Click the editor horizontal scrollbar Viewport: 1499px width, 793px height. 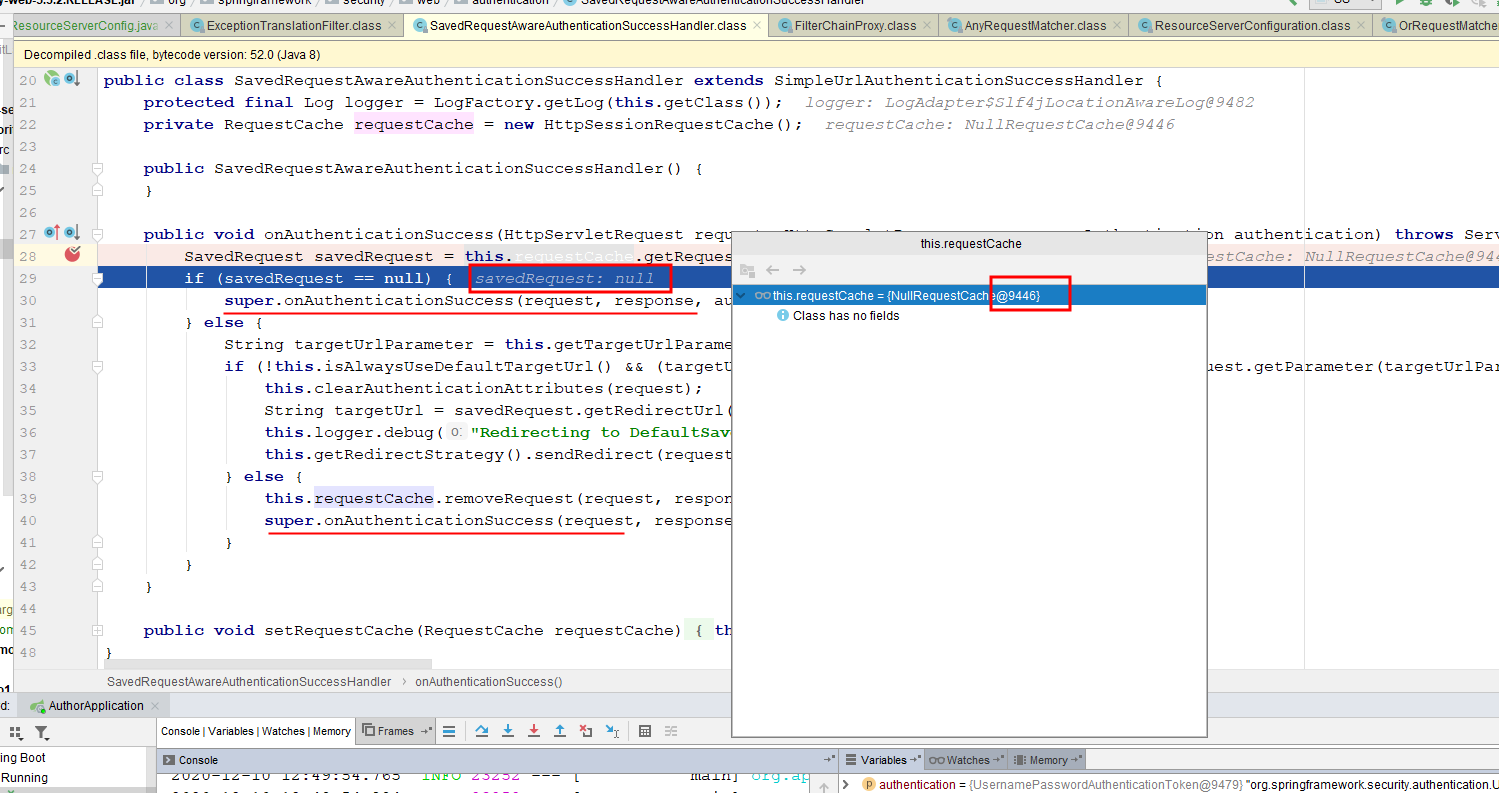tap(268, 664)
